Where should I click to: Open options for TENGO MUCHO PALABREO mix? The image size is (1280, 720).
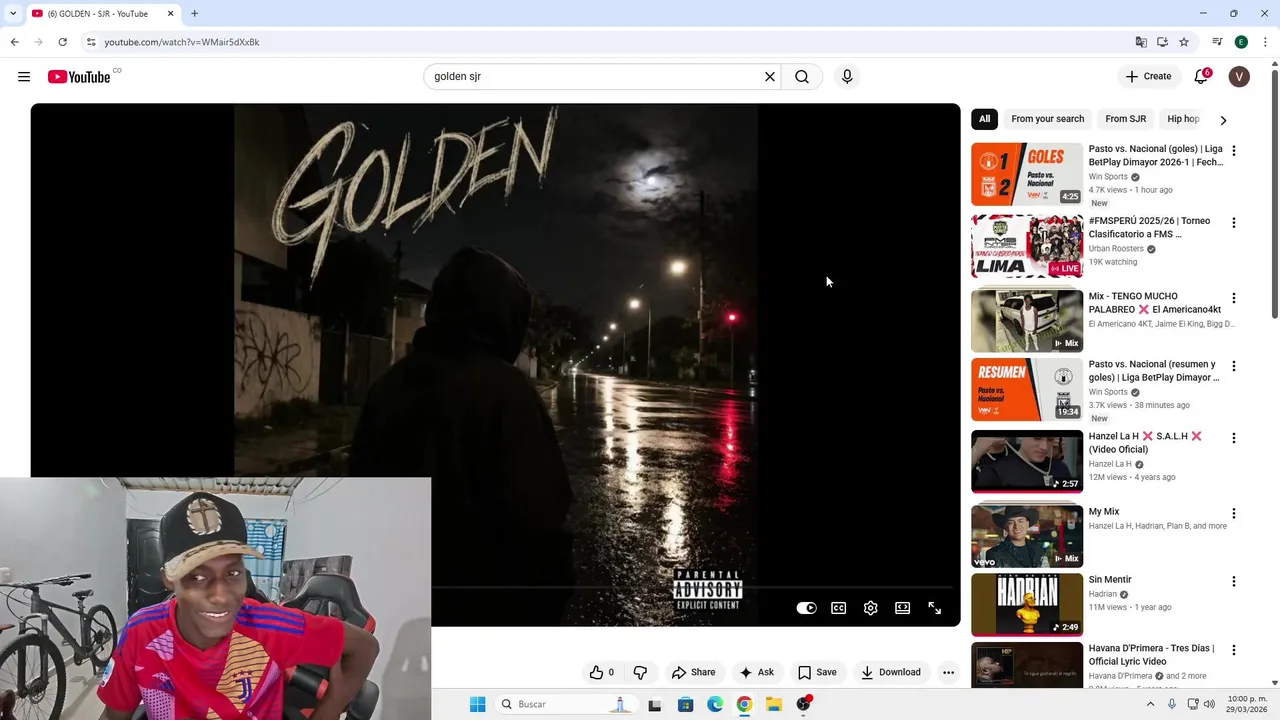point(1233,298)
